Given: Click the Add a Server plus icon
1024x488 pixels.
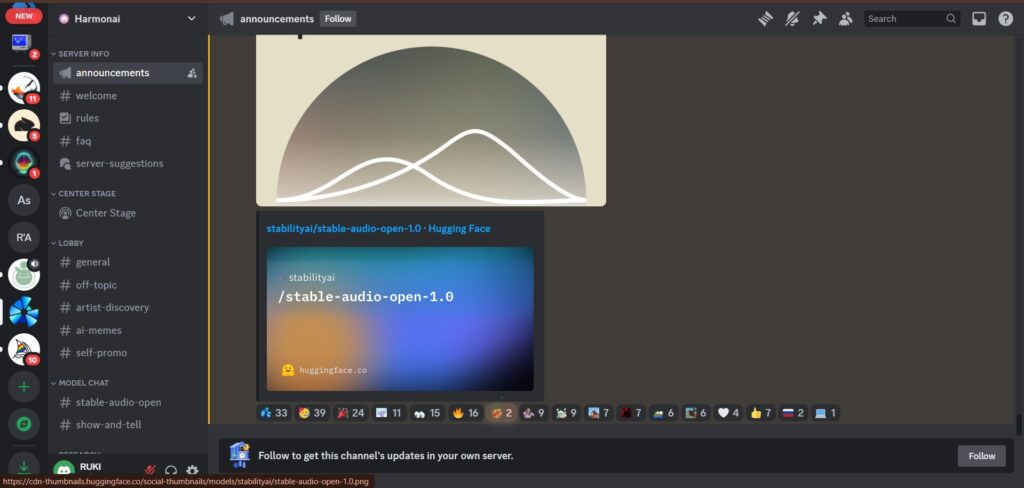Looking at the screenshot, I should coord(24,385).
